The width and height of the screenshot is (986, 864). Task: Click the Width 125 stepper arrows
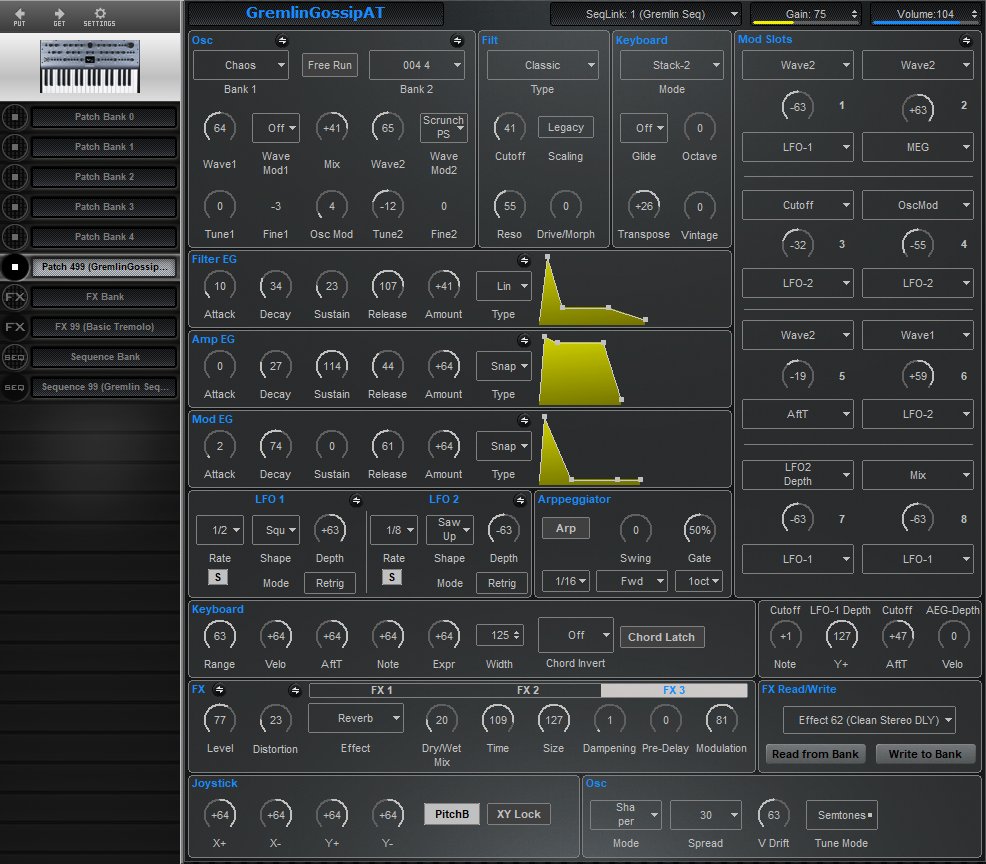[x=517, y=636]
